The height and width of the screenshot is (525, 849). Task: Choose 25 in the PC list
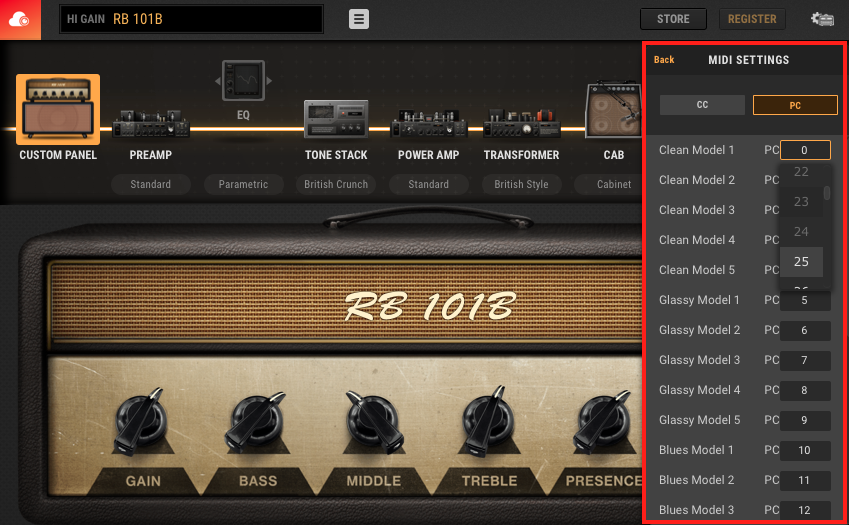point(801,262)
